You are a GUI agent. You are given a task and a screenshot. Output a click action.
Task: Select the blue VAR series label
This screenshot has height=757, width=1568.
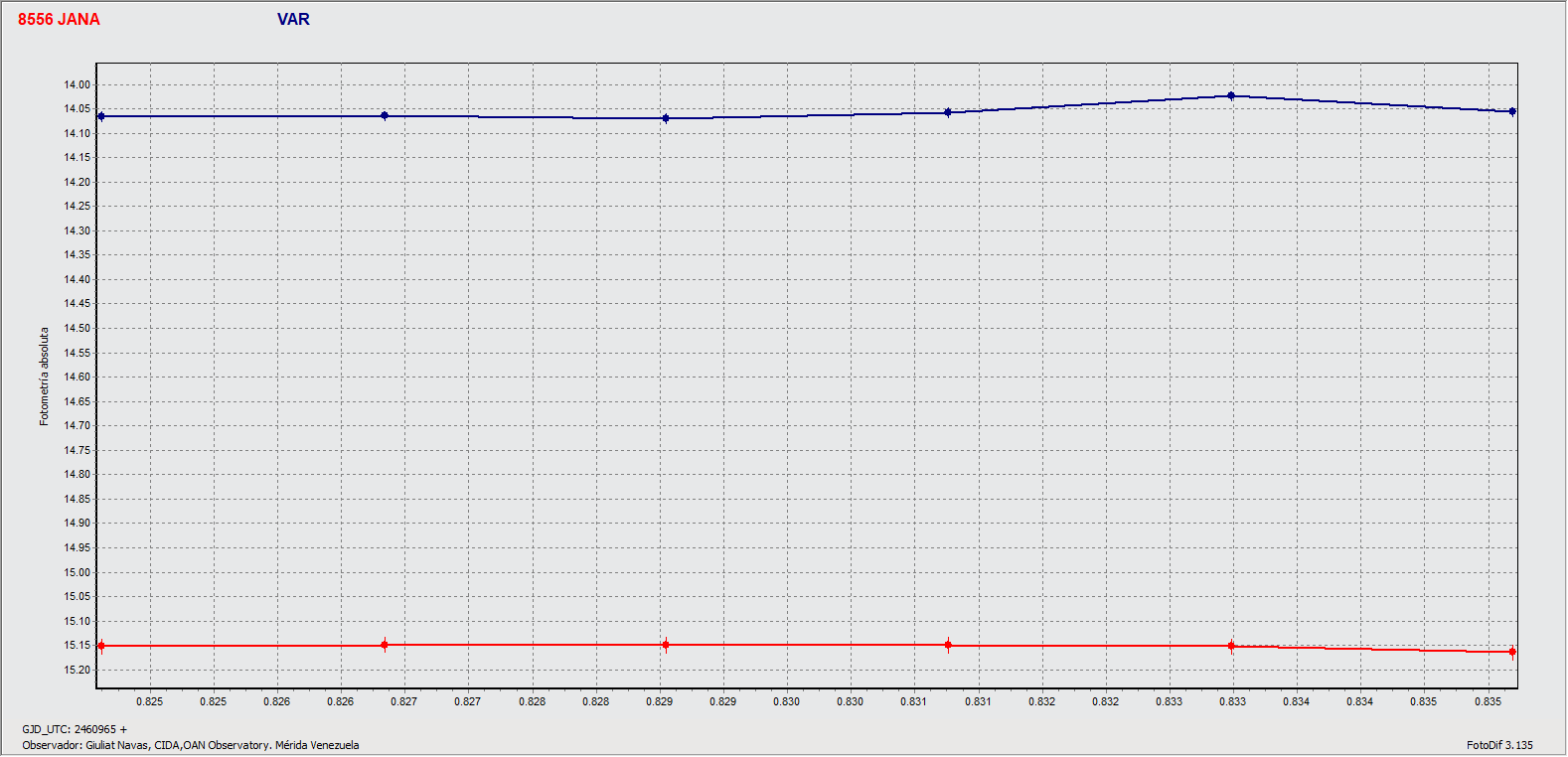point(293,20)
